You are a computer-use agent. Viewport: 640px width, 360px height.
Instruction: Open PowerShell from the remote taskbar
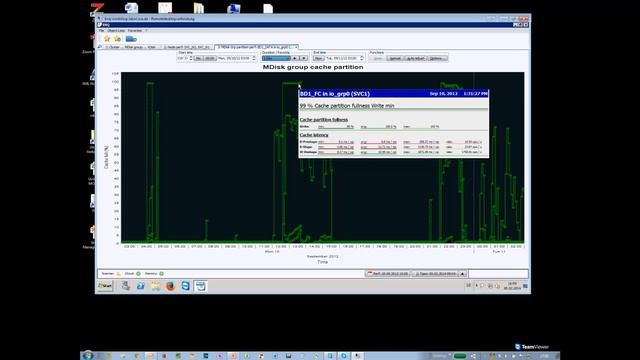pyautogui.click(x=140, y=286)
